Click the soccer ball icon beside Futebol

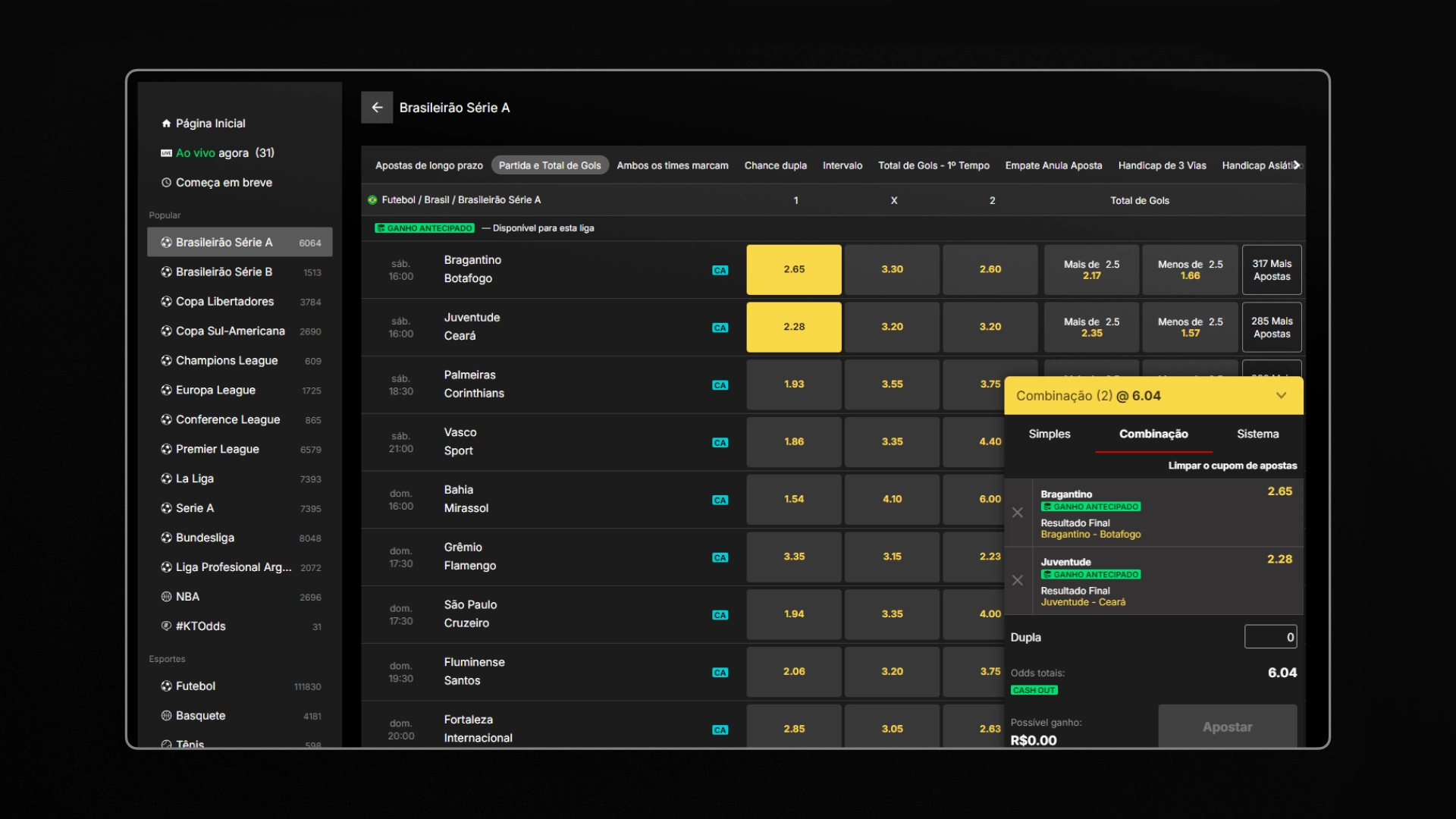coord(166,686)
